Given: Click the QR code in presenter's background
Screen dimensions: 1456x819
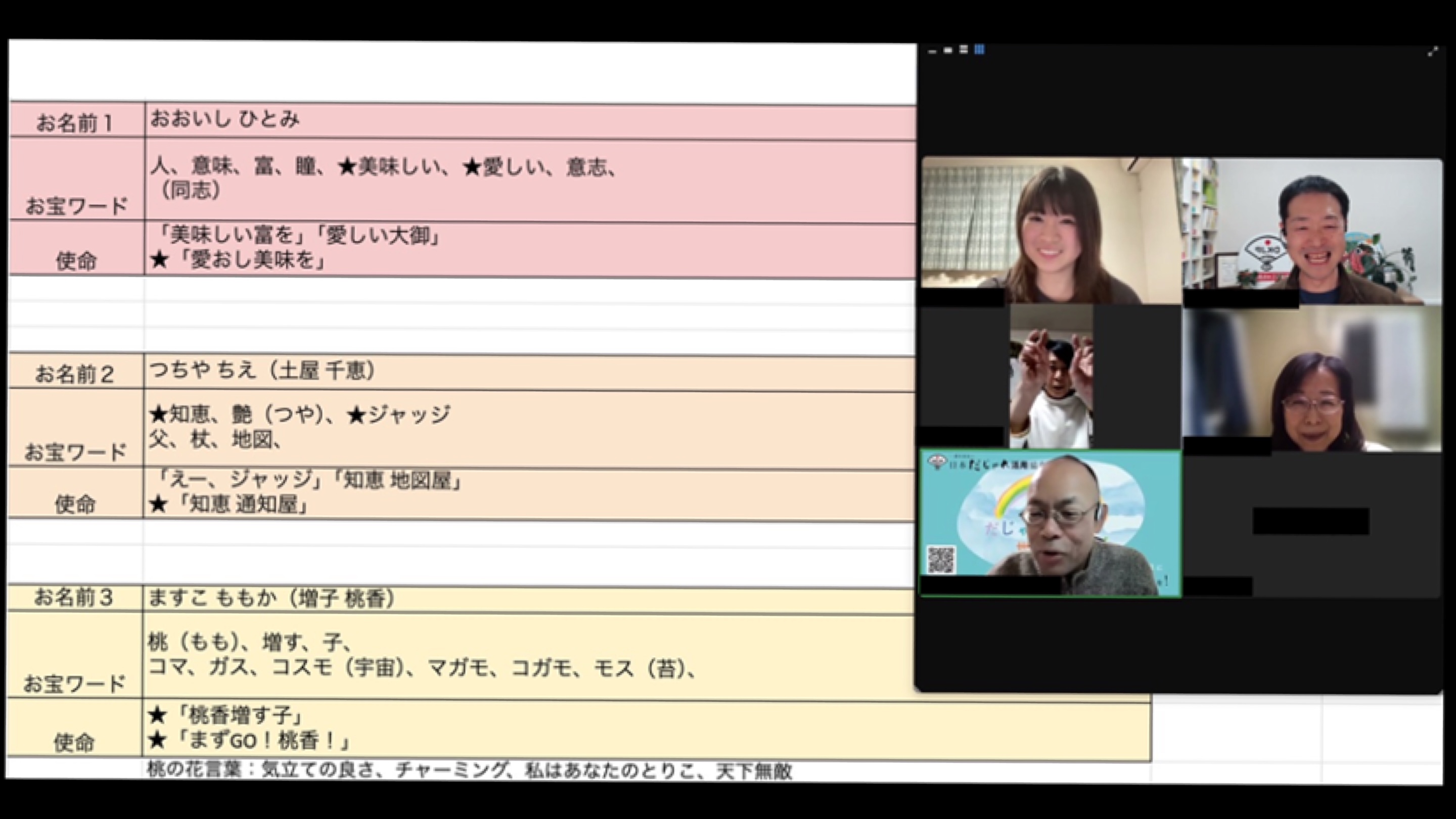Looking at the screenshot, I should [x=941, y=560].
